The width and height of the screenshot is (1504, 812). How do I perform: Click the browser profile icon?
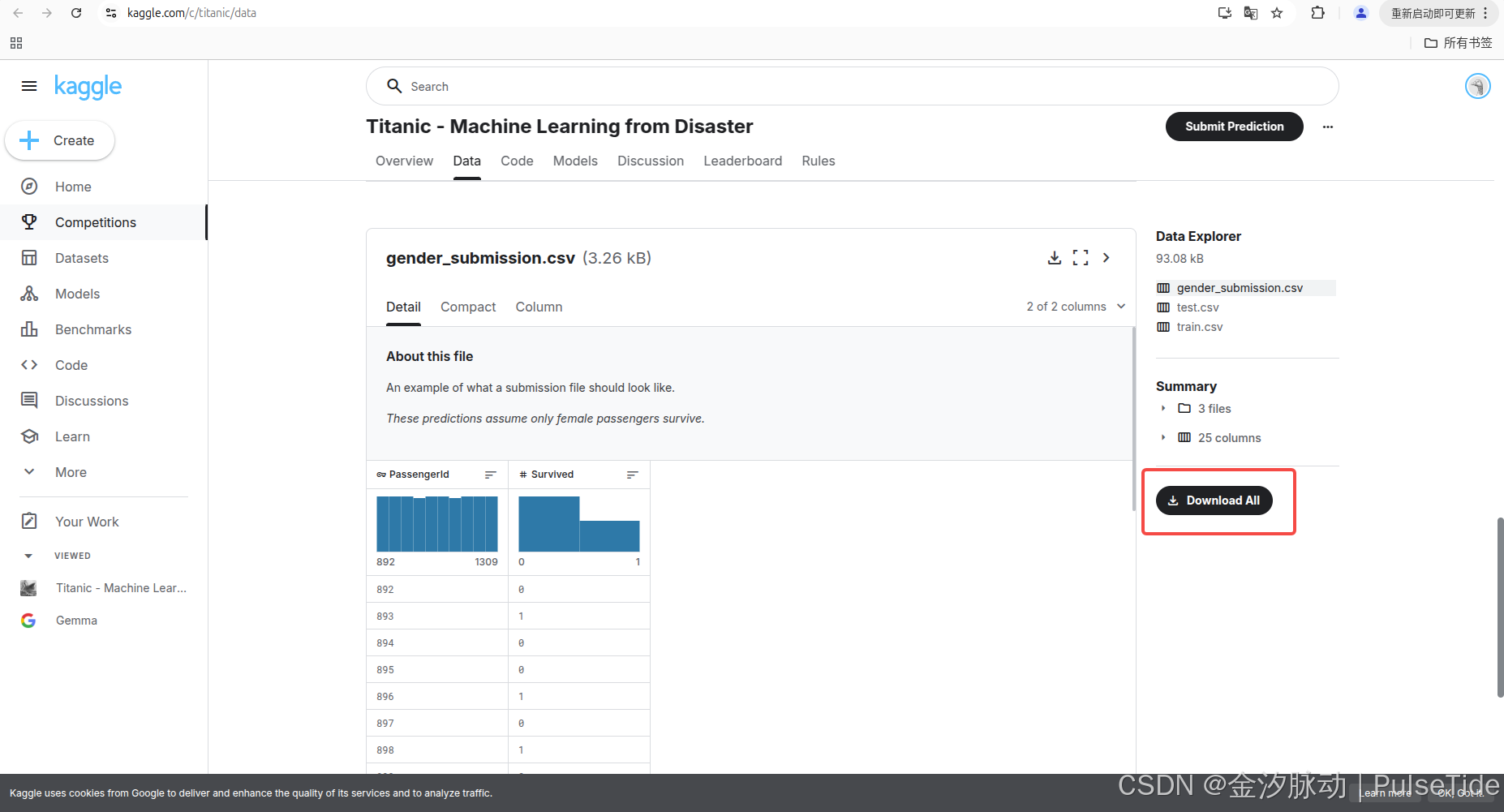1361,13
